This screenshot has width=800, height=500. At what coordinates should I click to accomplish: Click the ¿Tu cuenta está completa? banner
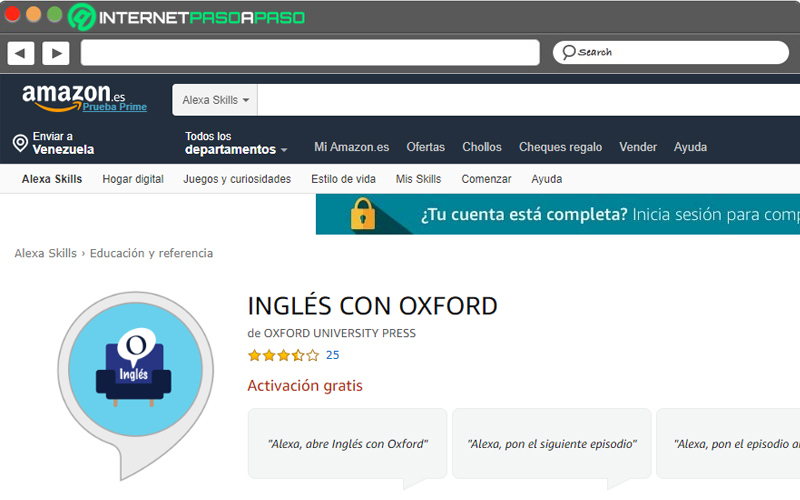click(x=558, y=214)
